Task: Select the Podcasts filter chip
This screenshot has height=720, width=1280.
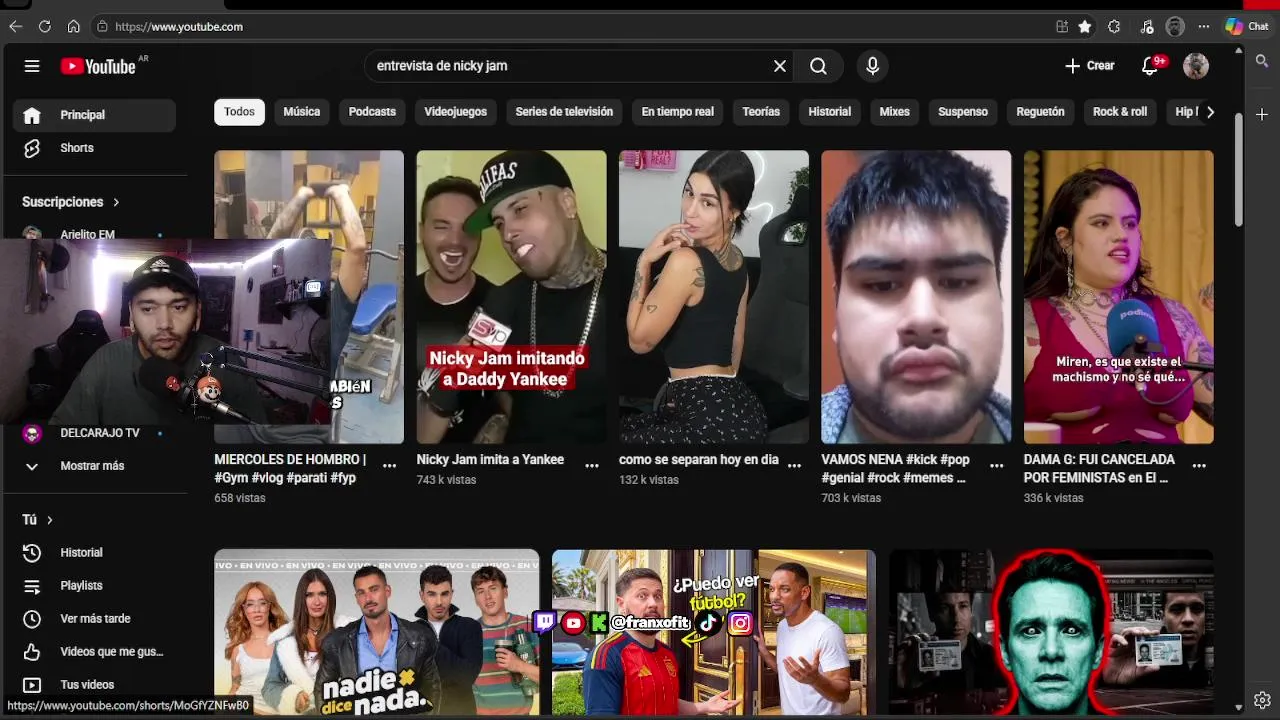Action: click(372, 112)
